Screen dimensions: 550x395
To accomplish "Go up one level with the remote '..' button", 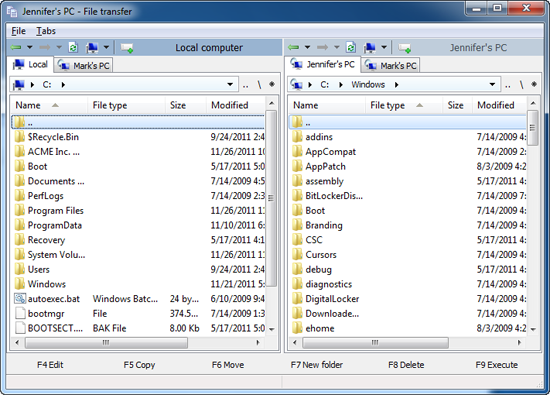I will tap(508, 85).
